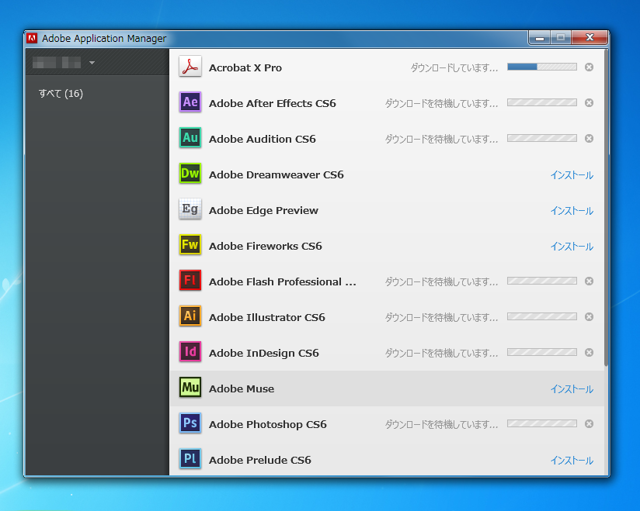Image resolution: width=640 pixels, height=511 pixels.
Task: Cancel the Audition CS6 queued download
Action: pyautogui.click(x=589, y=138)
